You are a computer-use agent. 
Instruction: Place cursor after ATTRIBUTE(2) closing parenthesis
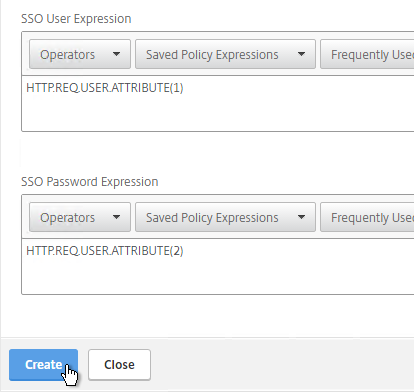coord(184,251)
